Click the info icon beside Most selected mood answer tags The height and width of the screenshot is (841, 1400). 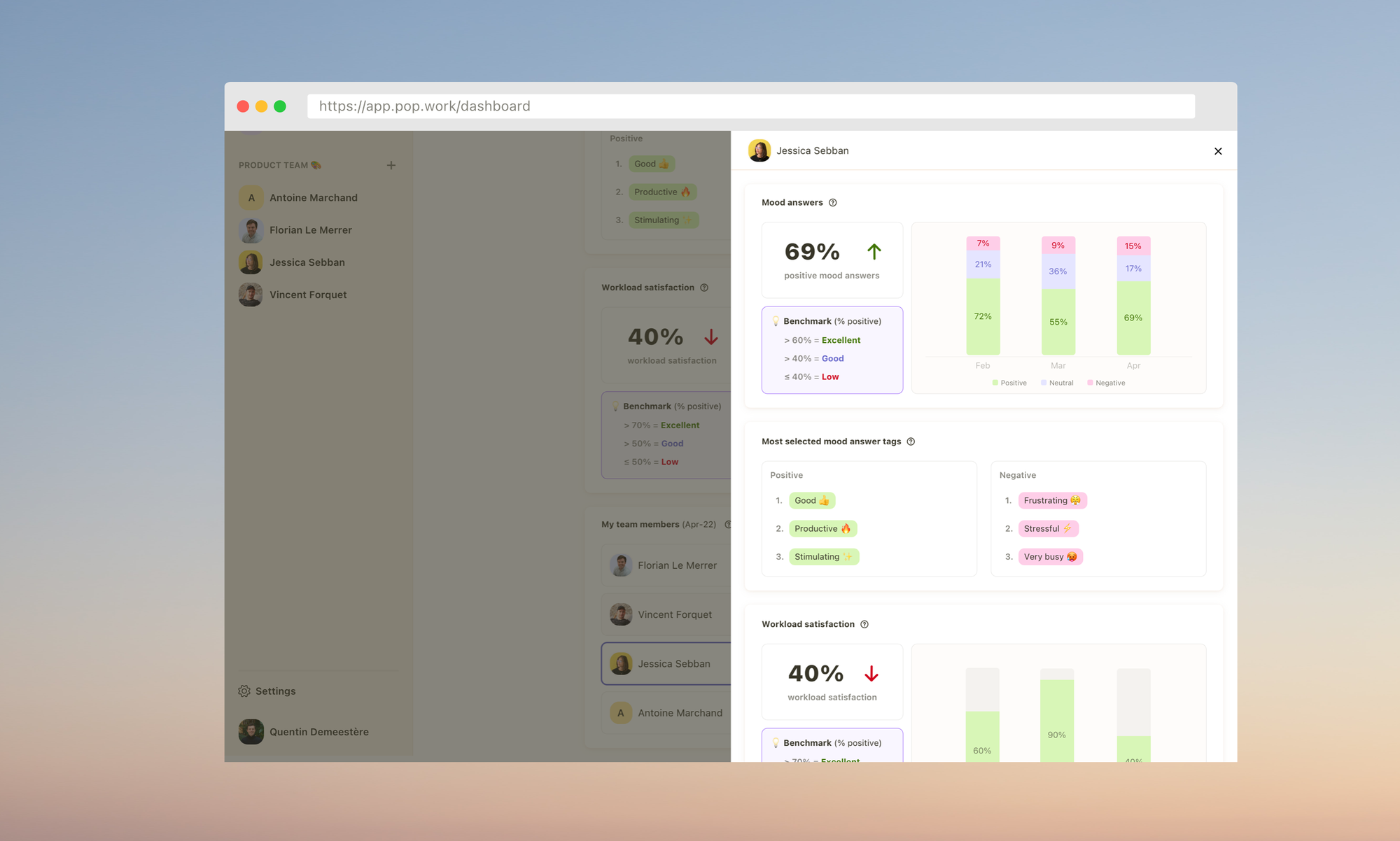click(x=911, y=441)
